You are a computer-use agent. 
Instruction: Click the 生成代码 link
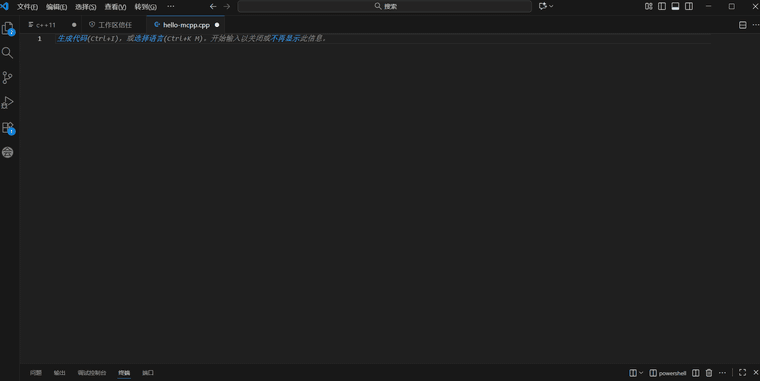coord(72,38)
